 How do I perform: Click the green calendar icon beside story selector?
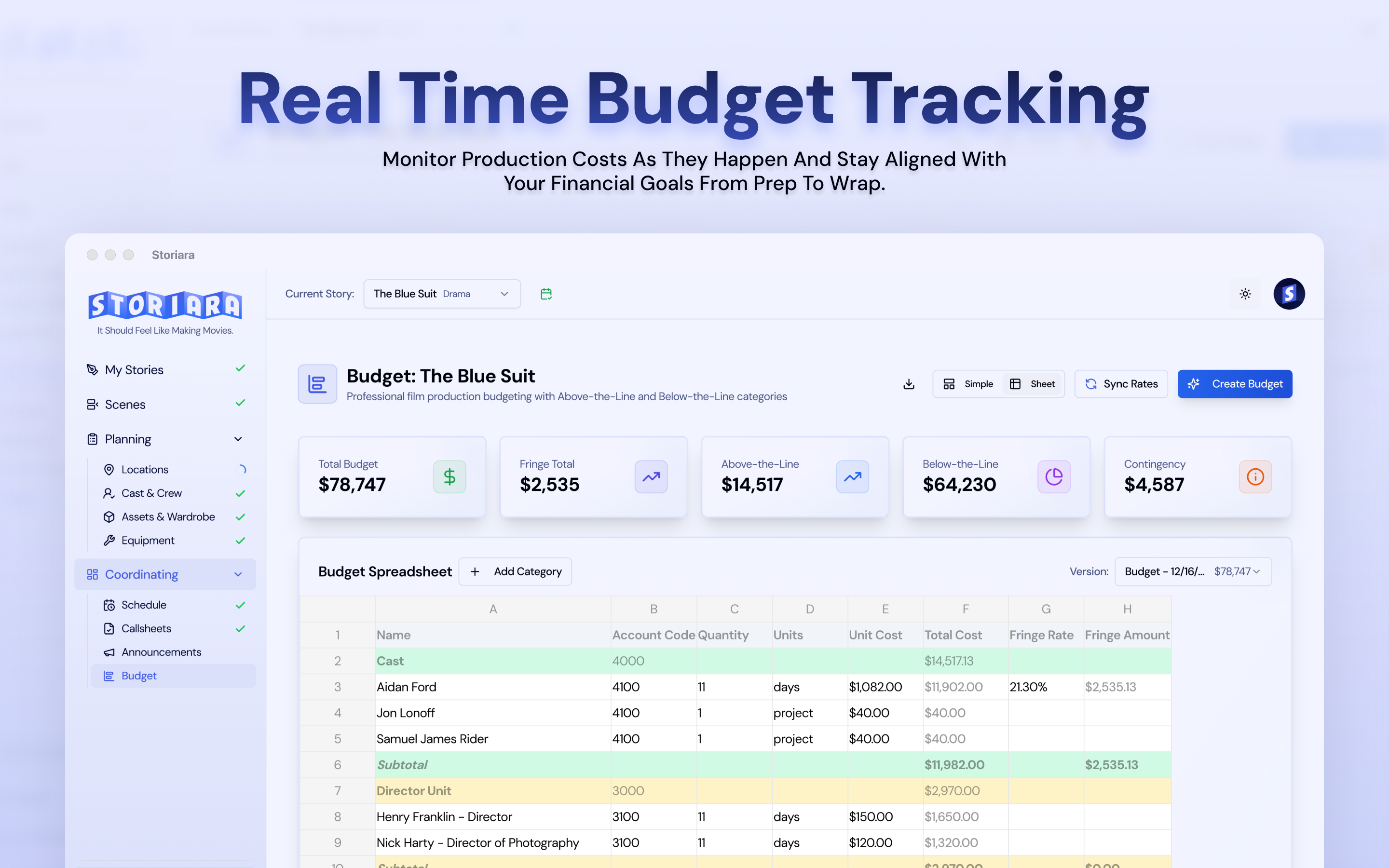pos(546,294)
